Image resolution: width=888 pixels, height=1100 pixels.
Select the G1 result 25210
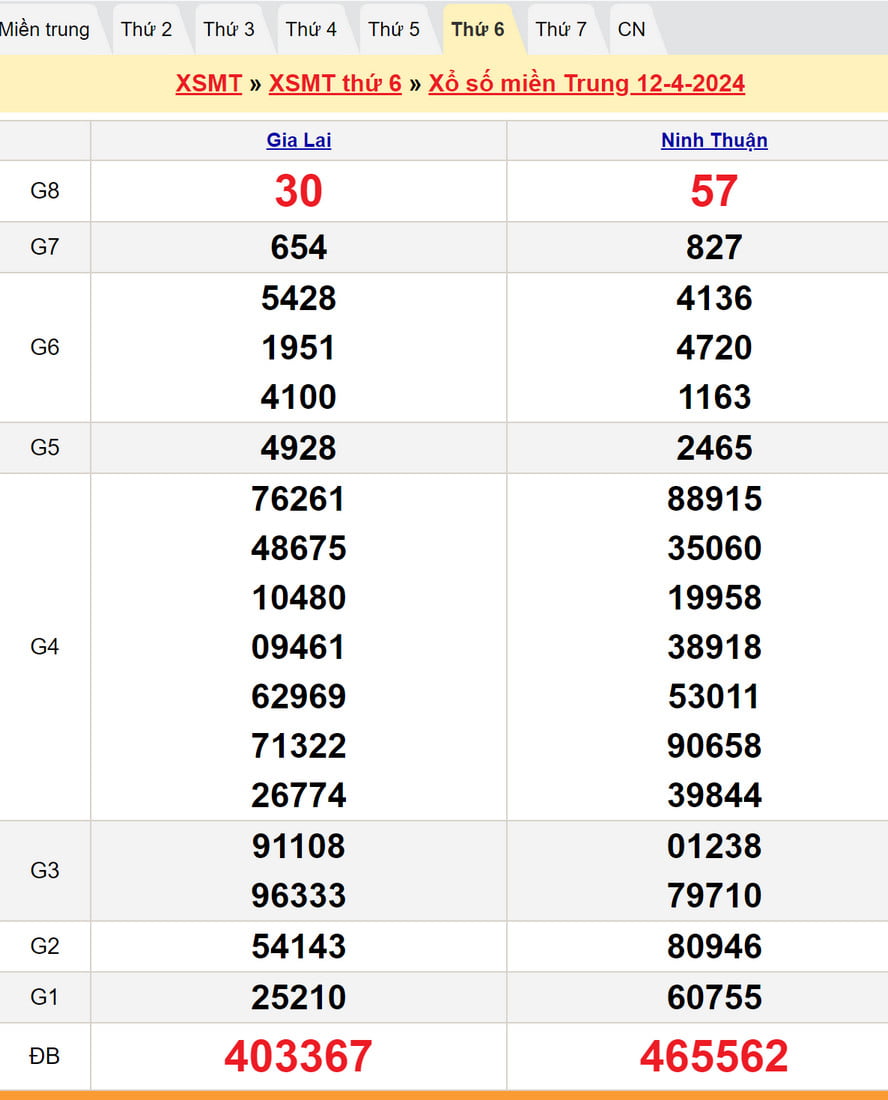tap(298, 997)
